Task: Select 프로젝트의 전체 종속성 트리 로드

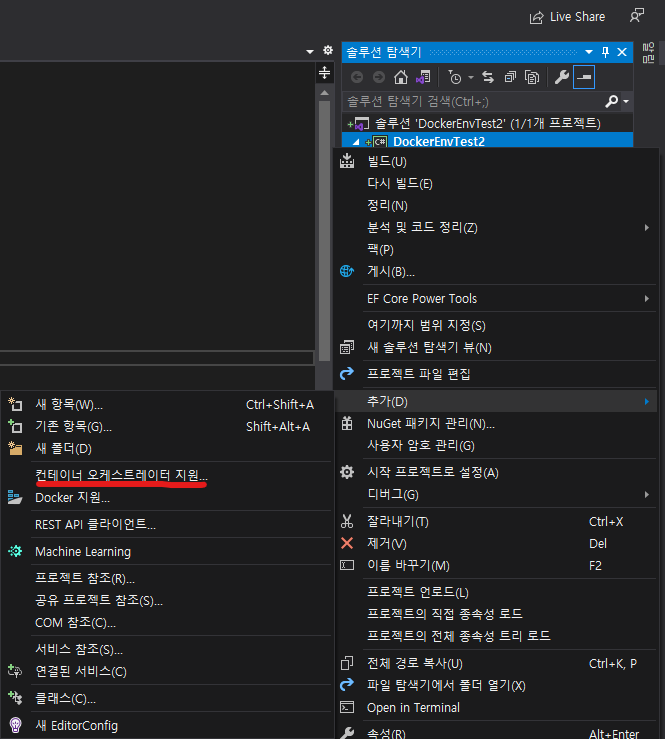Action: (x=495, y=636)
